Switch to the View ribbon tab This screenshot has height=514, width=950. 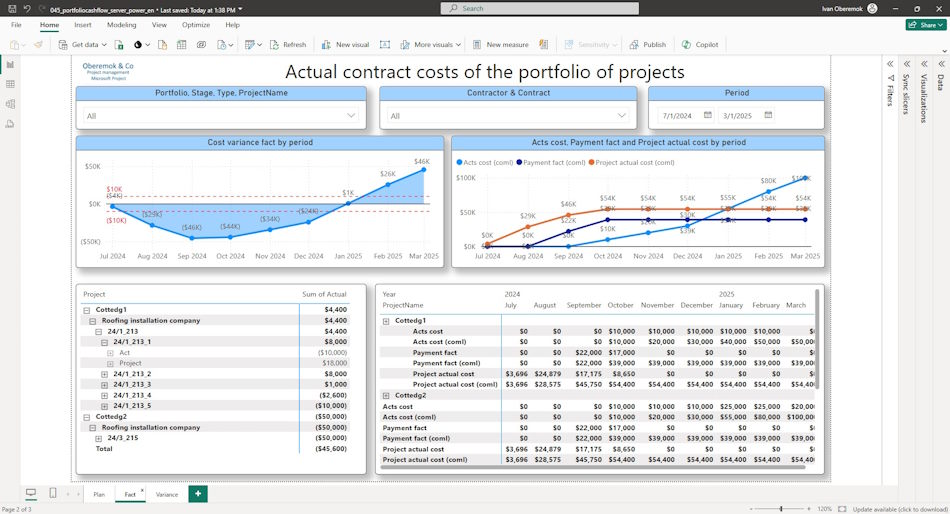click(159, 25)
